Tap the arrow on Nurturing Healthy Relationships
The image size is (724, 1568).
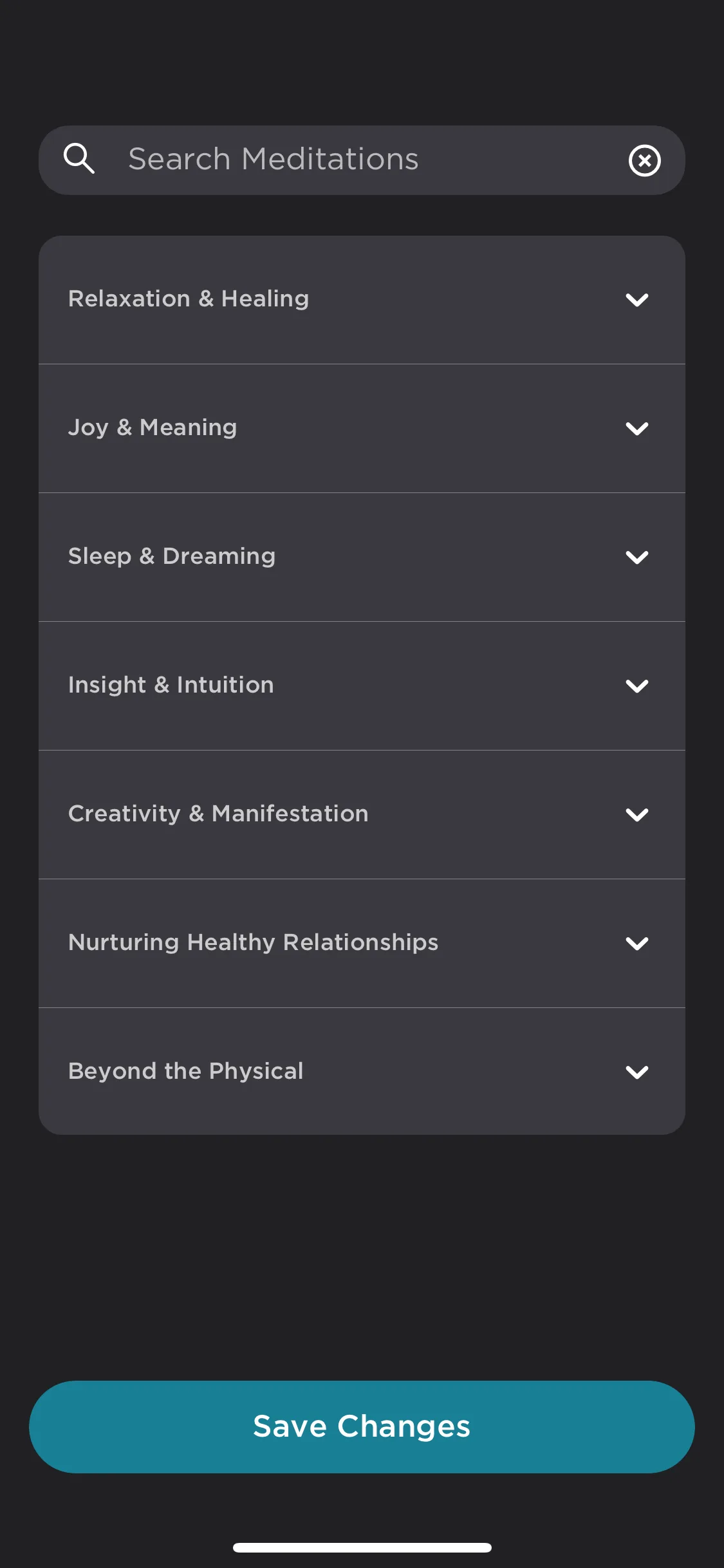[x=636, y=944]
